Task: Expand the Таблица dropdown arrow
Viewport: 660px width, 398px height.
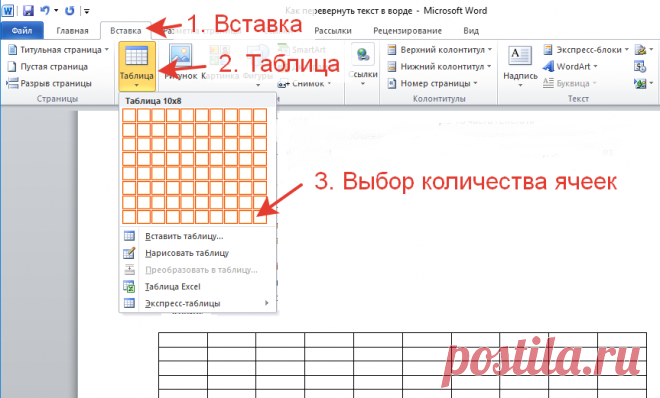Action: click(x=137, y=86)
